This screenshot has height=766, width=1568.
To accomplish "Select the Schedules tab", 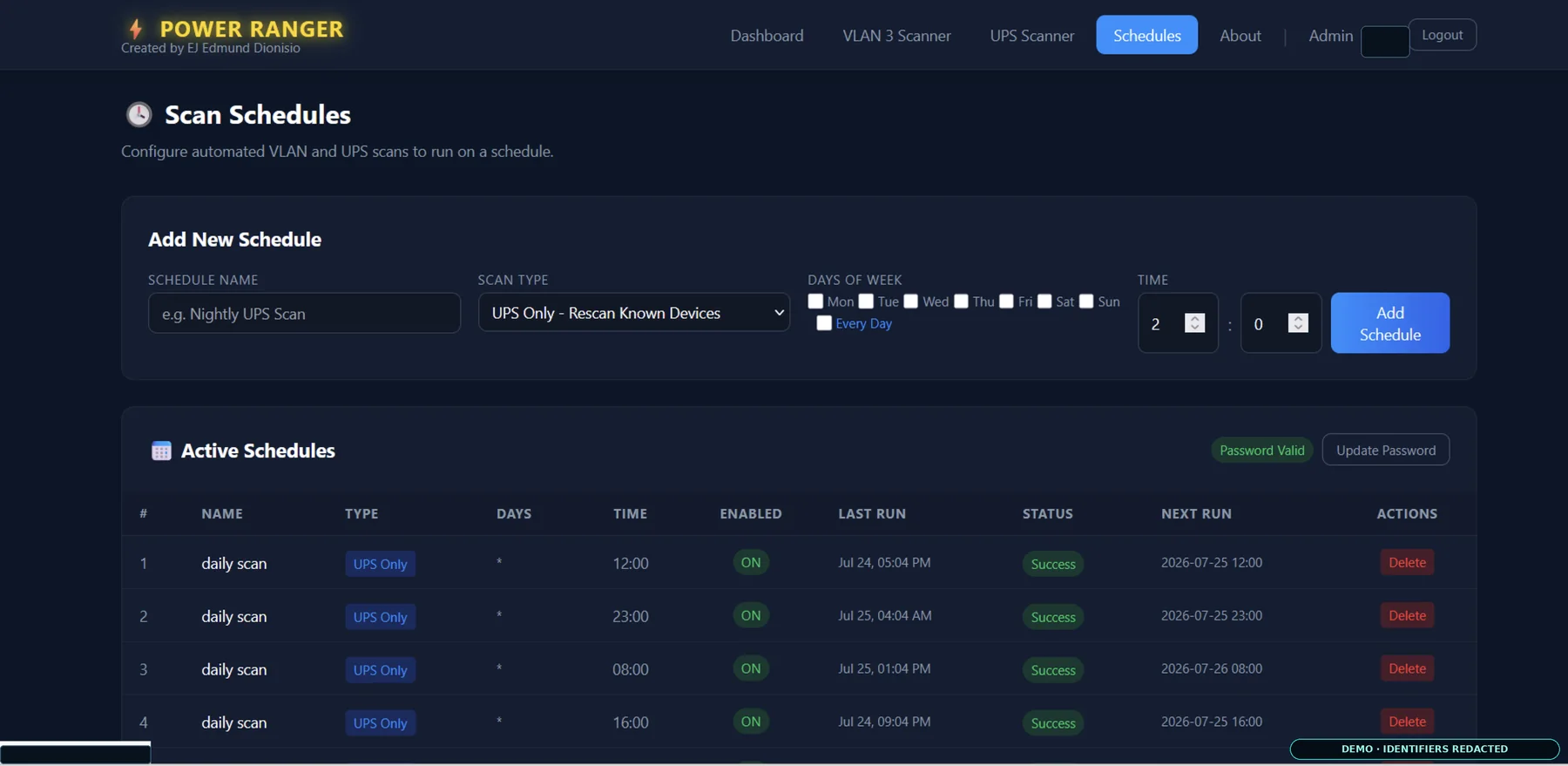I will tap(1146, 35).
